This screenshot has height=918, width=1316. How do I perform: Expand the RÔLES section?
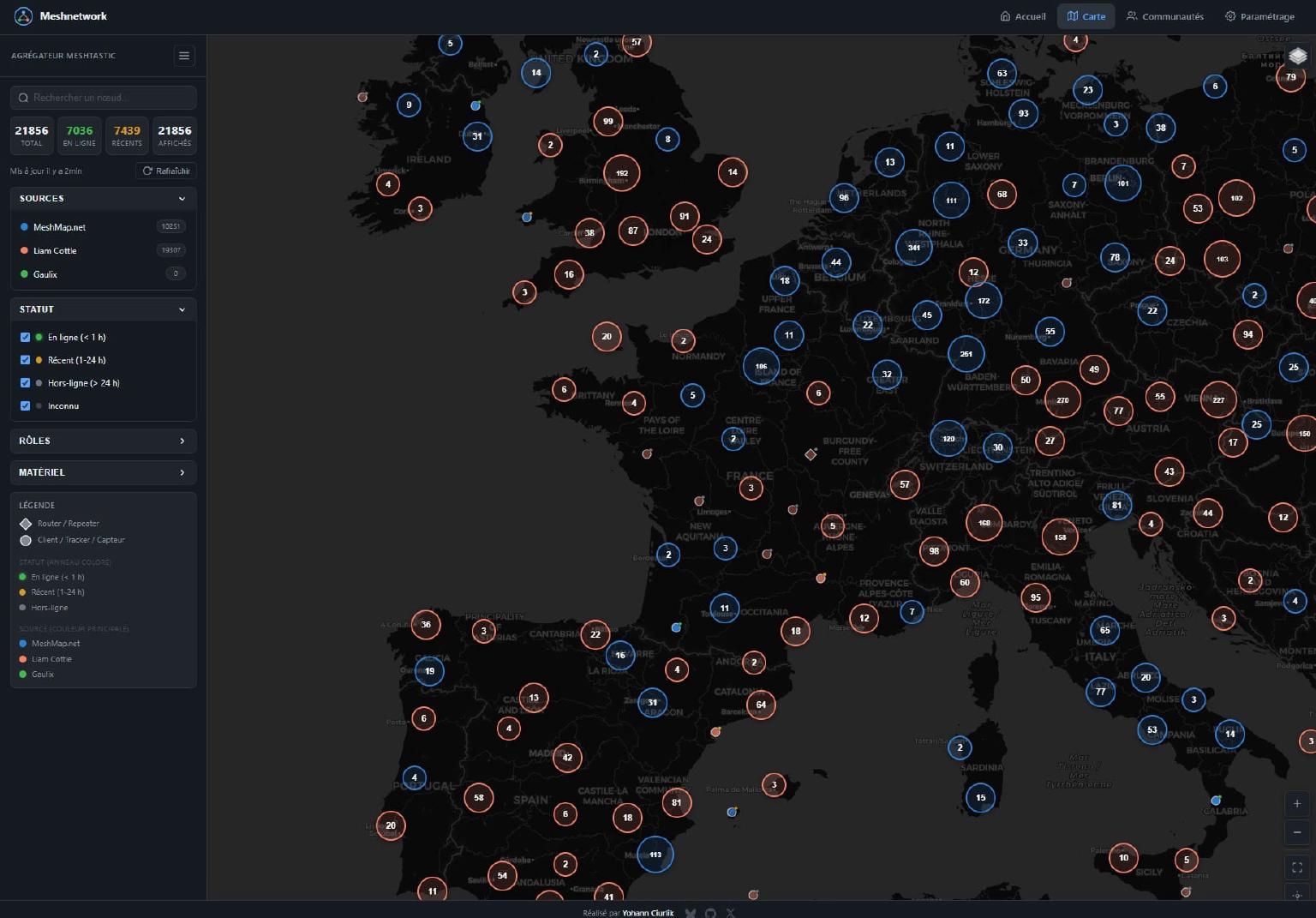tap(103, 441)
